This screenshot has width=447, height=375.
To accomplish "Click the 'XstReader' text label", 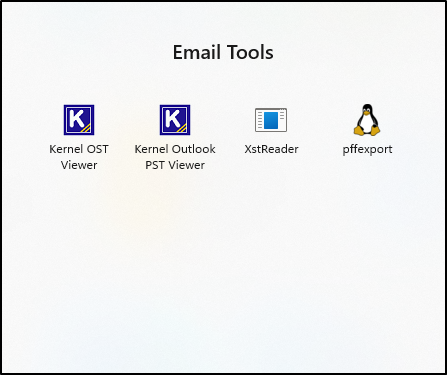I will (271, 149).
